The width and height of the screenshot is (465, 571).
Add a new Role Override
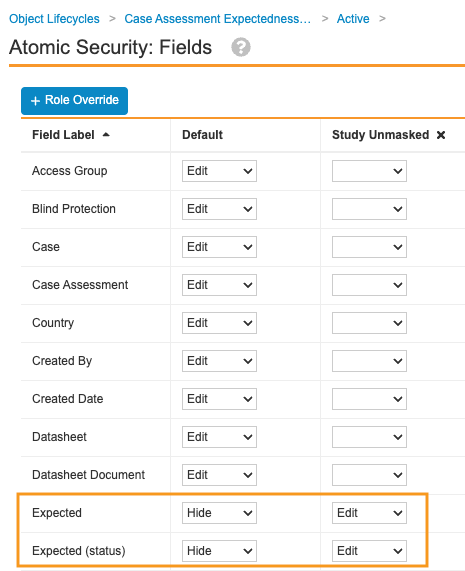(74, 101)
